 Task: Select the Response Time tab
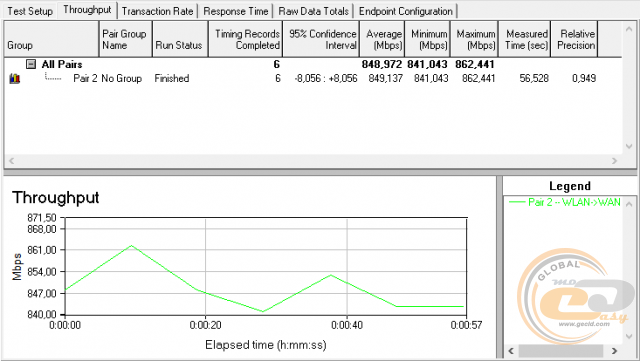(236, 11)
